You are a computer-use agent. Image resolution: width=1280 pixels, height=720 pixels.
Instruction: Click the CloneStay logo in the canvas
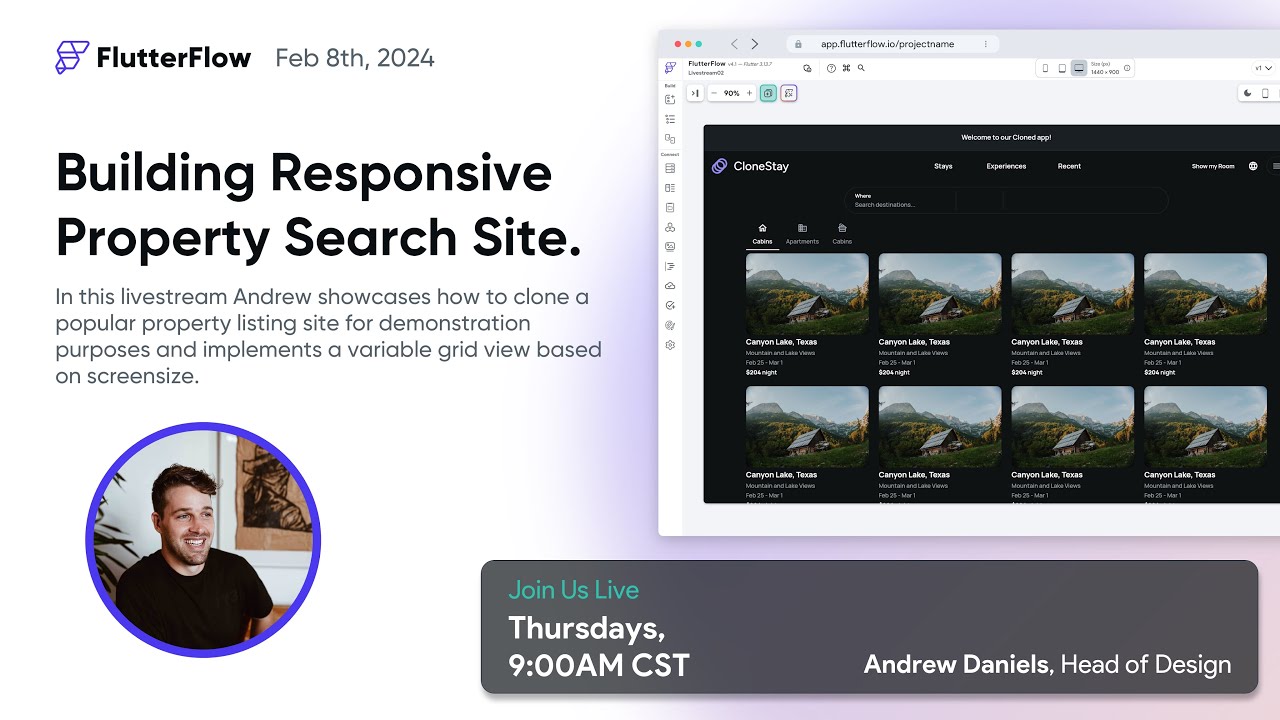750,166
